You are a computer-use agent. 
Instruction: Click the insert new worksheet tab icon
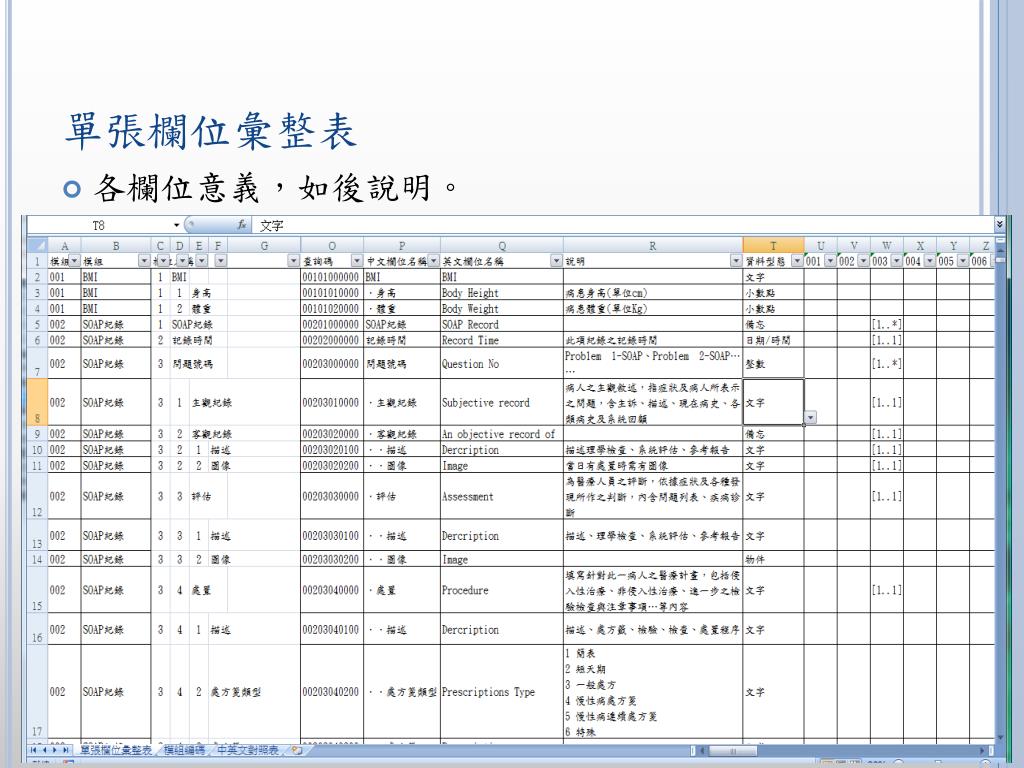[296, 750]
